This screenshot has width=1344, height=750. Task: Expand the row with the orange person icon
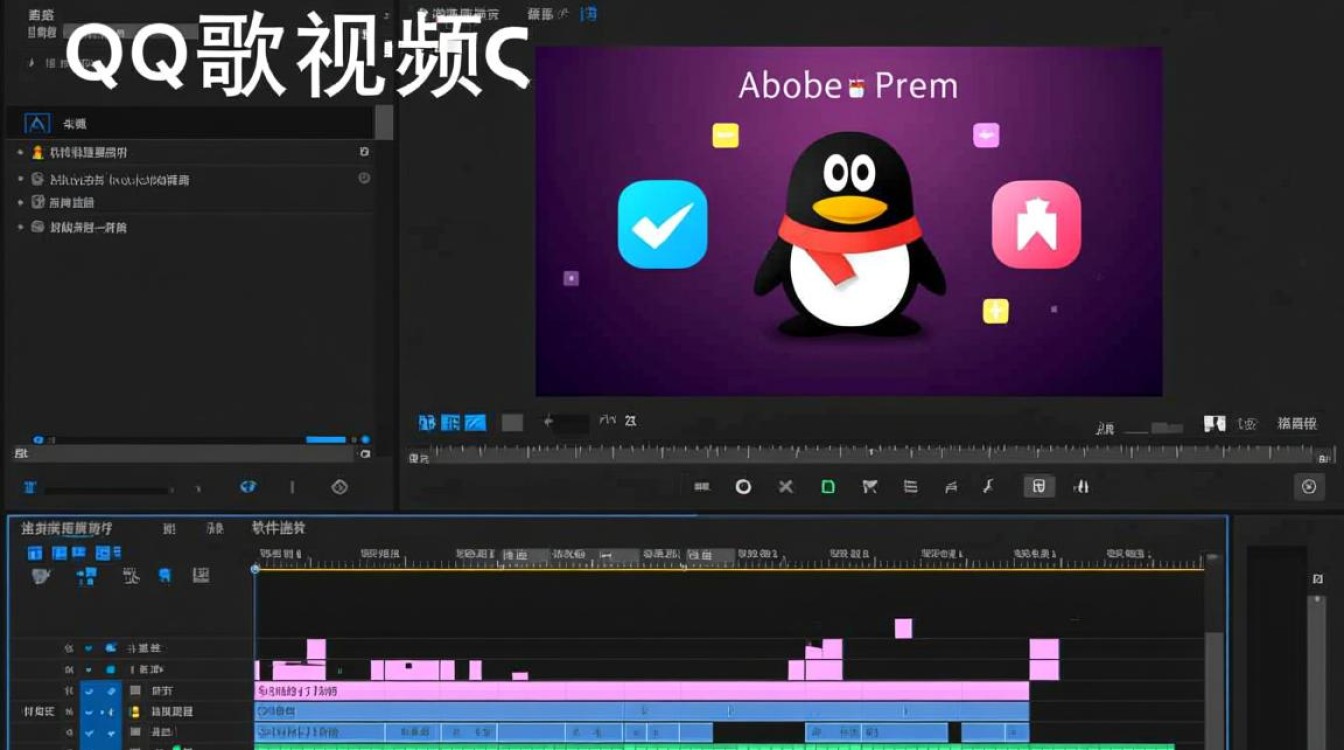pos(20,152)
